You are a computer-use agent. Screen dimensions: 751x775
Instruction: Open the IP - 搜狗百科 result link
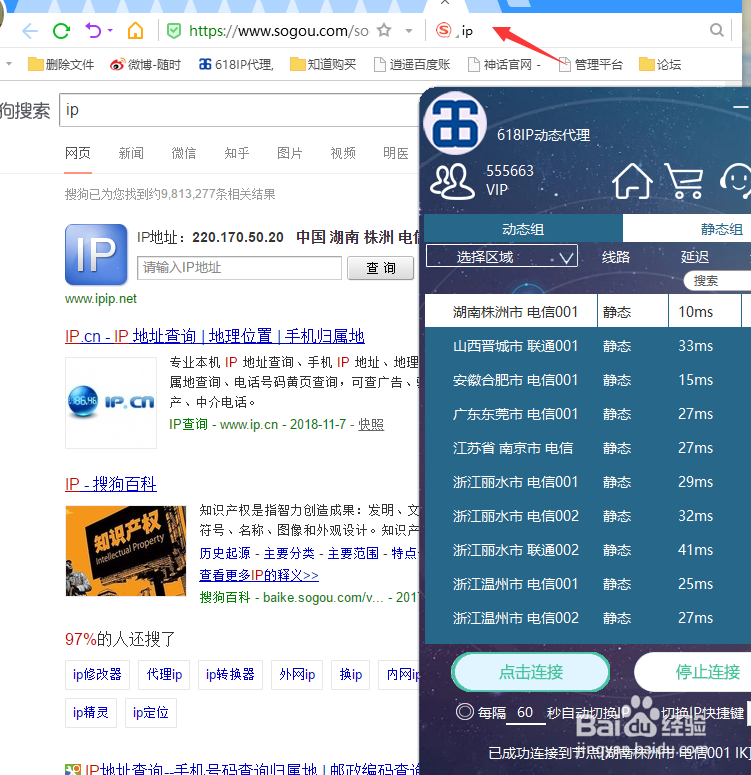(x=111, y=484)
